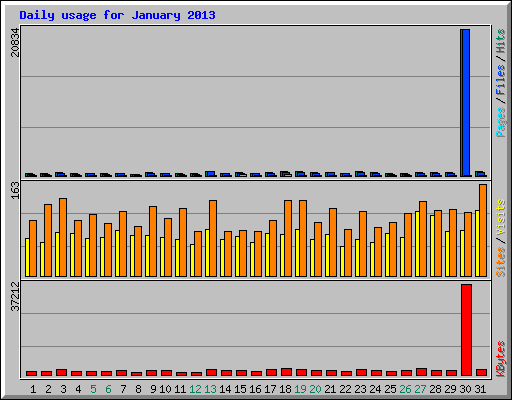Click the orange Sites bar for day 18
The image size is (512, 400).
point(288,238)
